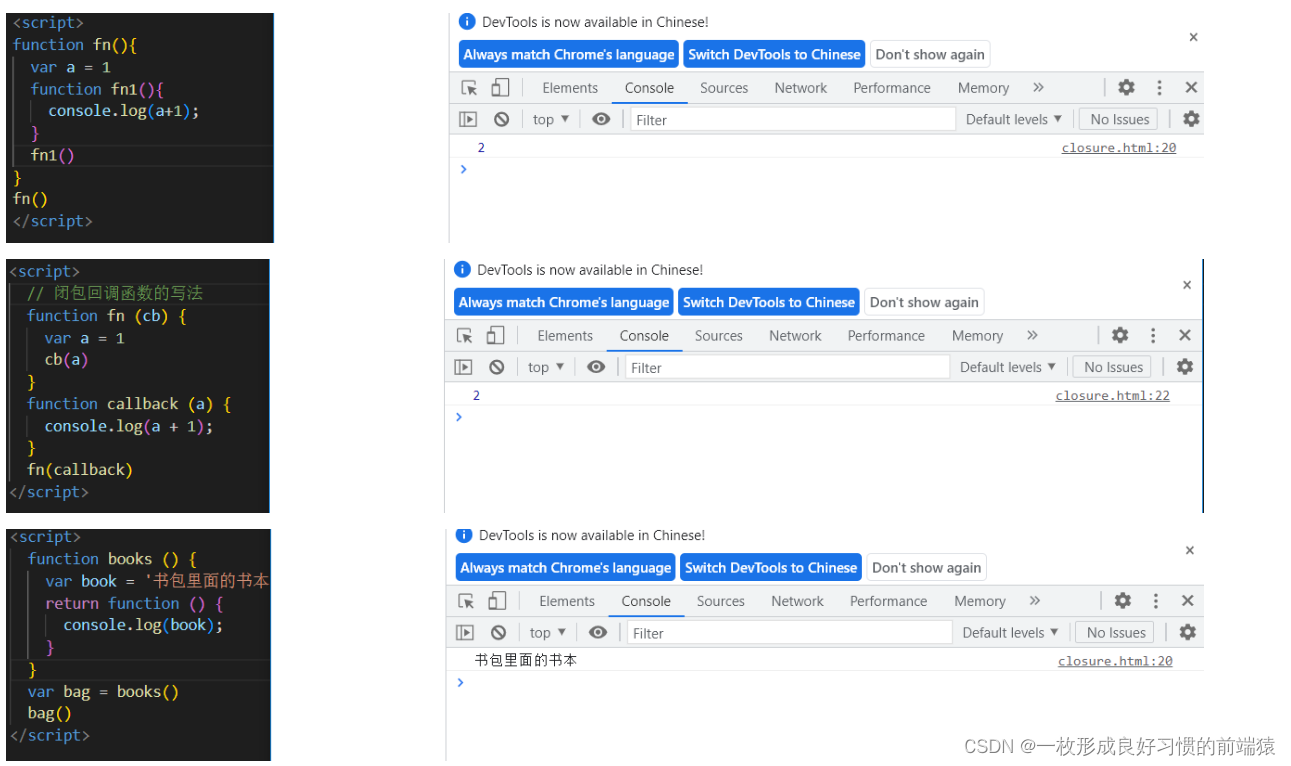Image resolution: width=1291 pixels, height=766 pixels.
Task: Open top context dropdown in bottom panel
Action: coord(548,632)
